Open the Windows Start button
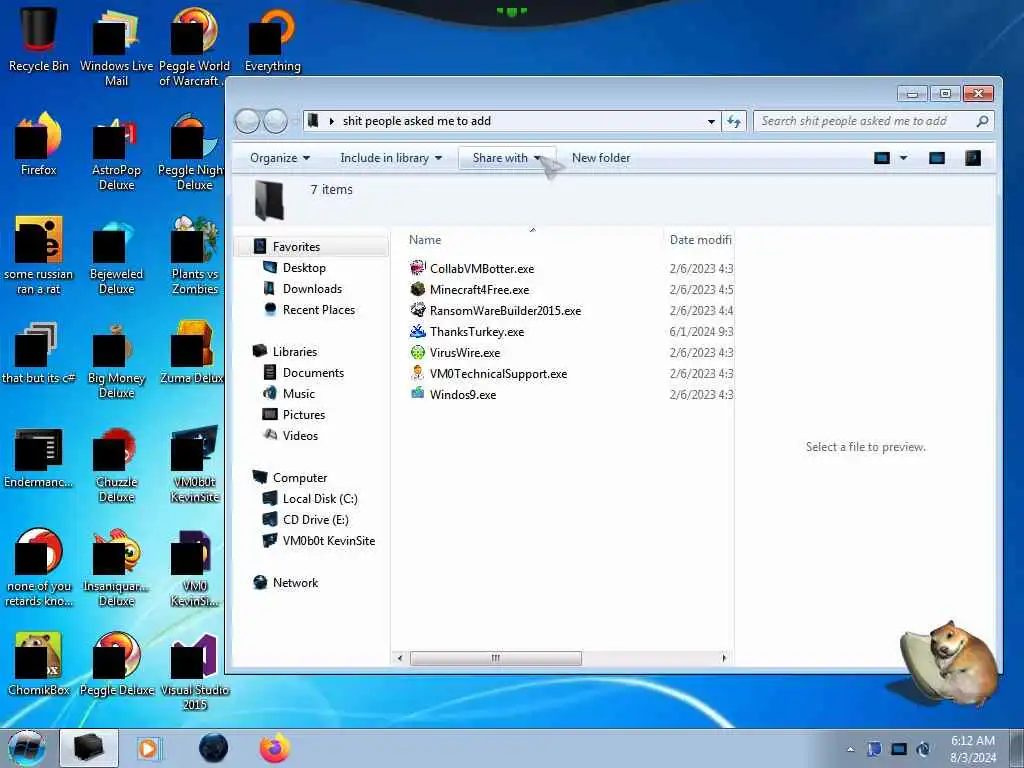The width and height of the screenshot is (1024, 768). point(27,748)
